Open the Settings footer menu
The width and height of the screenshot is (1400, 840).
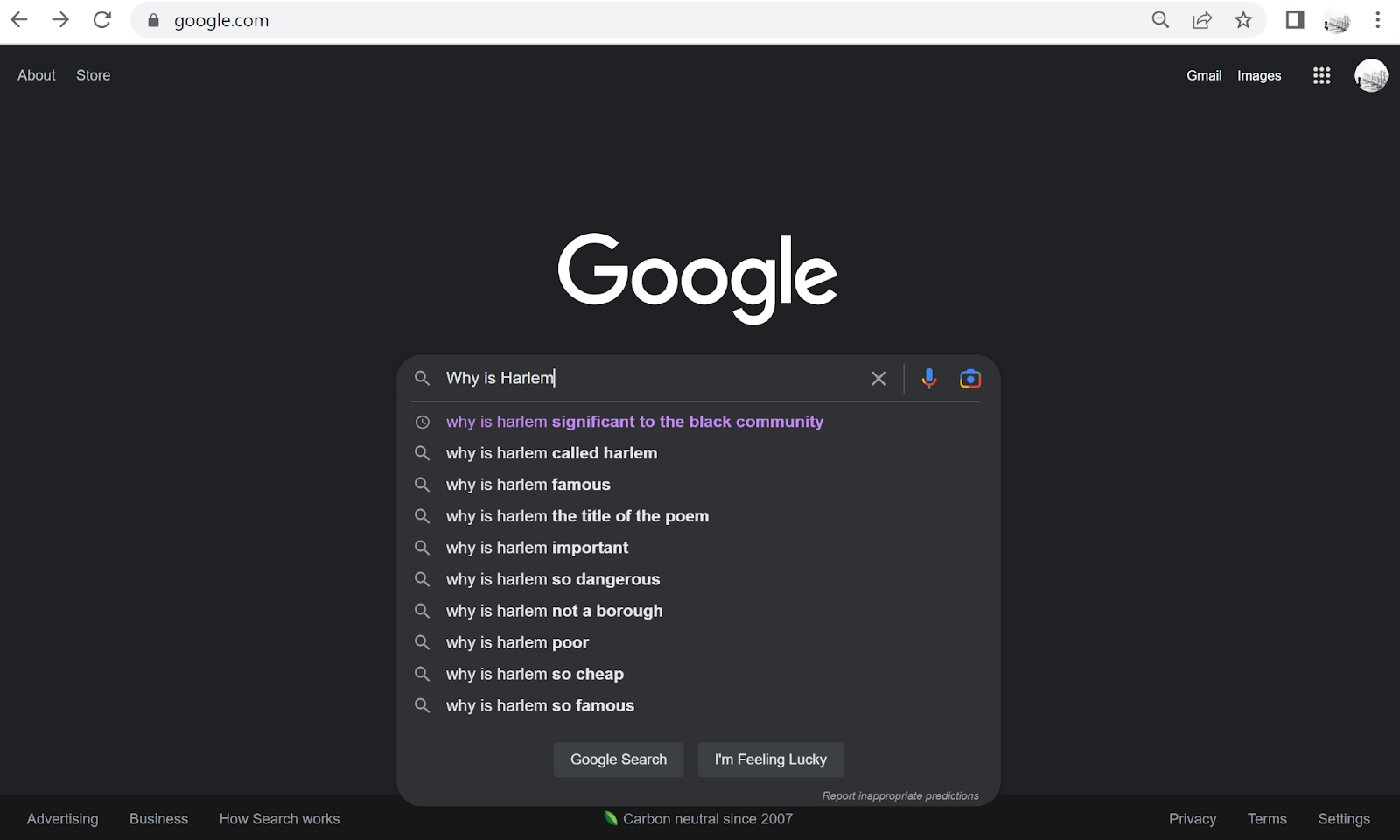pyautogui.click(x=1344, y=819)
